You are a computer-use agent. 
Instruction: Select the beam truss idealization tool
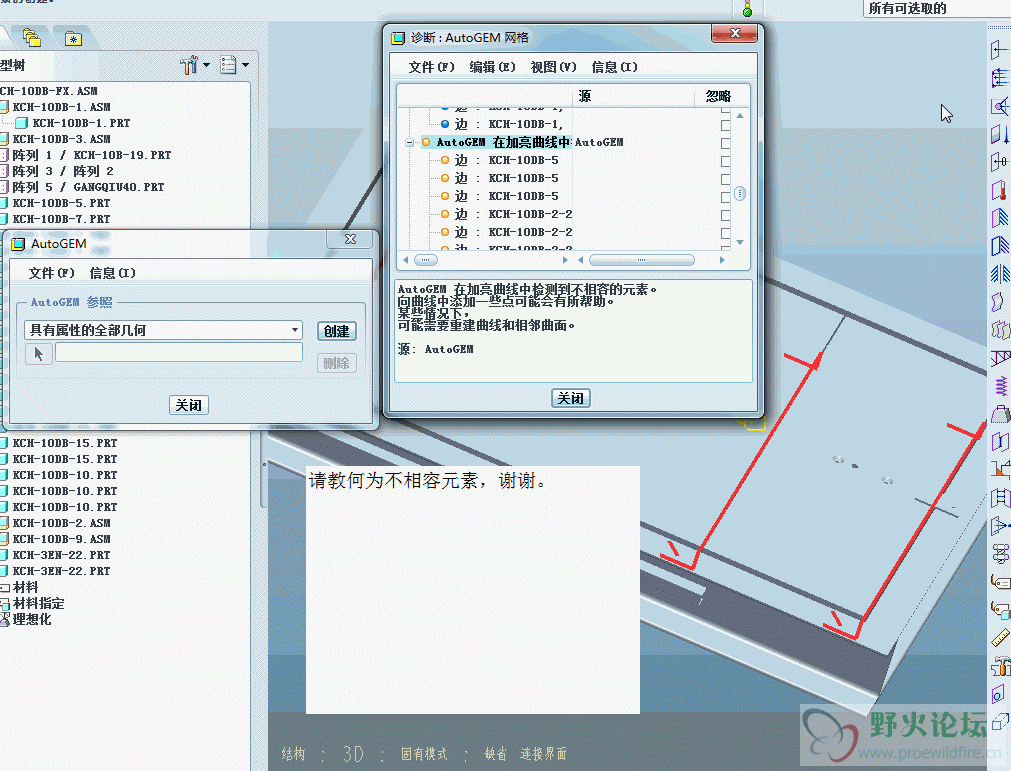click(999, 358)
